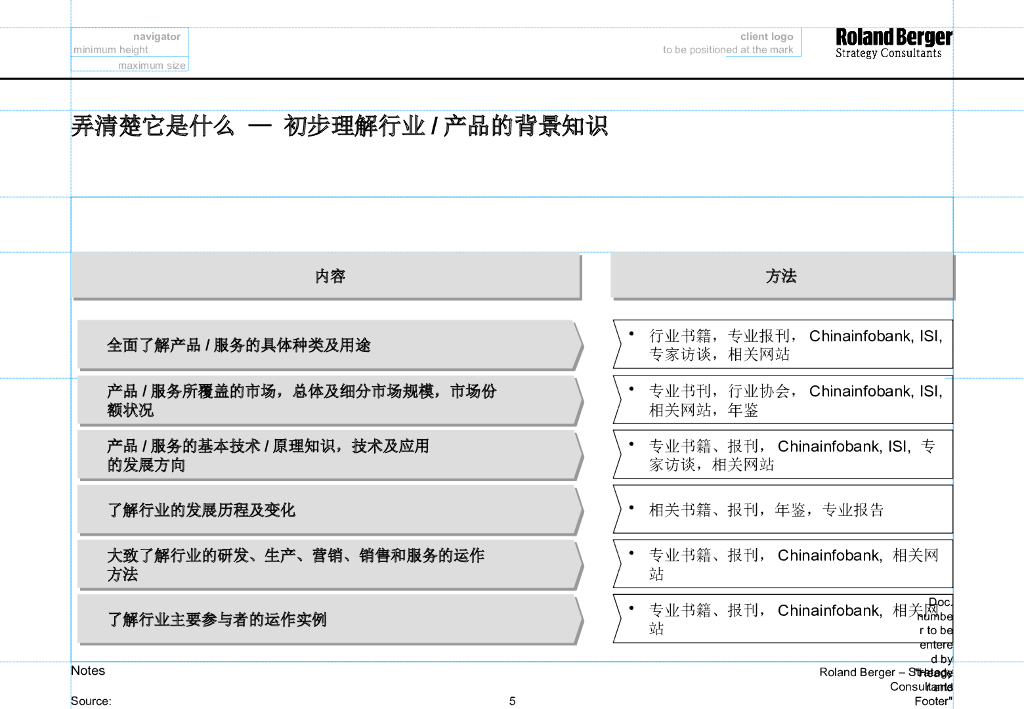Screen dimensions: 1024x709
Task: Click the 了解行业主要参与者的运作实例 arrow box
Action: coord(329,620)
